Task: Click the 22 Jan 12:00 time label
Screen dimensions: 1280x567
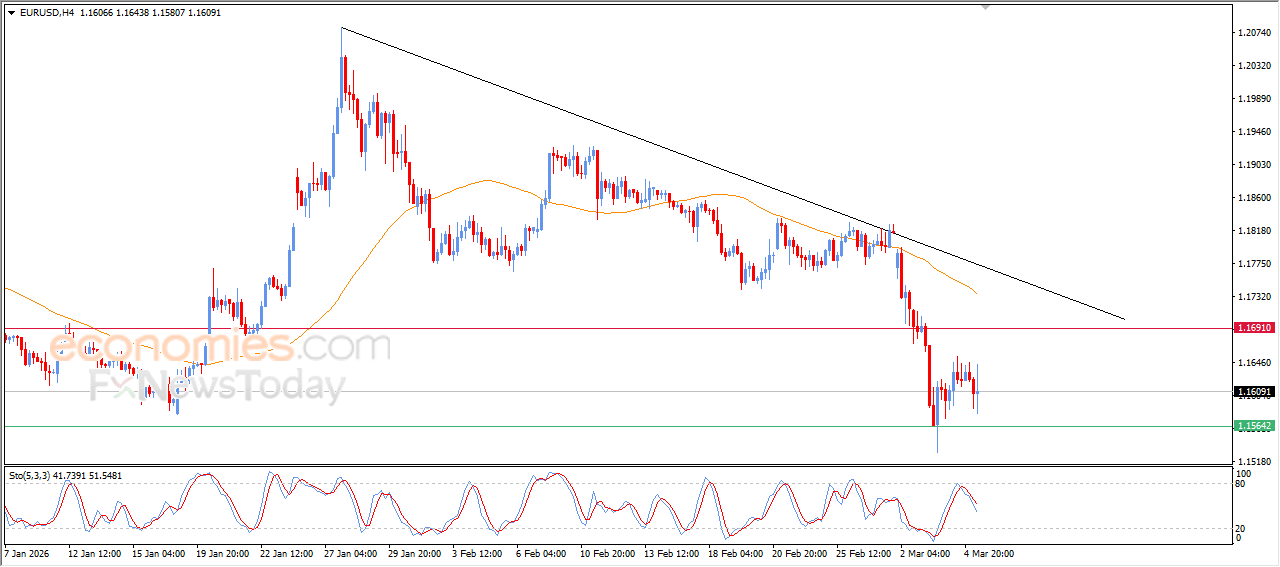Action: click(287, 553)
